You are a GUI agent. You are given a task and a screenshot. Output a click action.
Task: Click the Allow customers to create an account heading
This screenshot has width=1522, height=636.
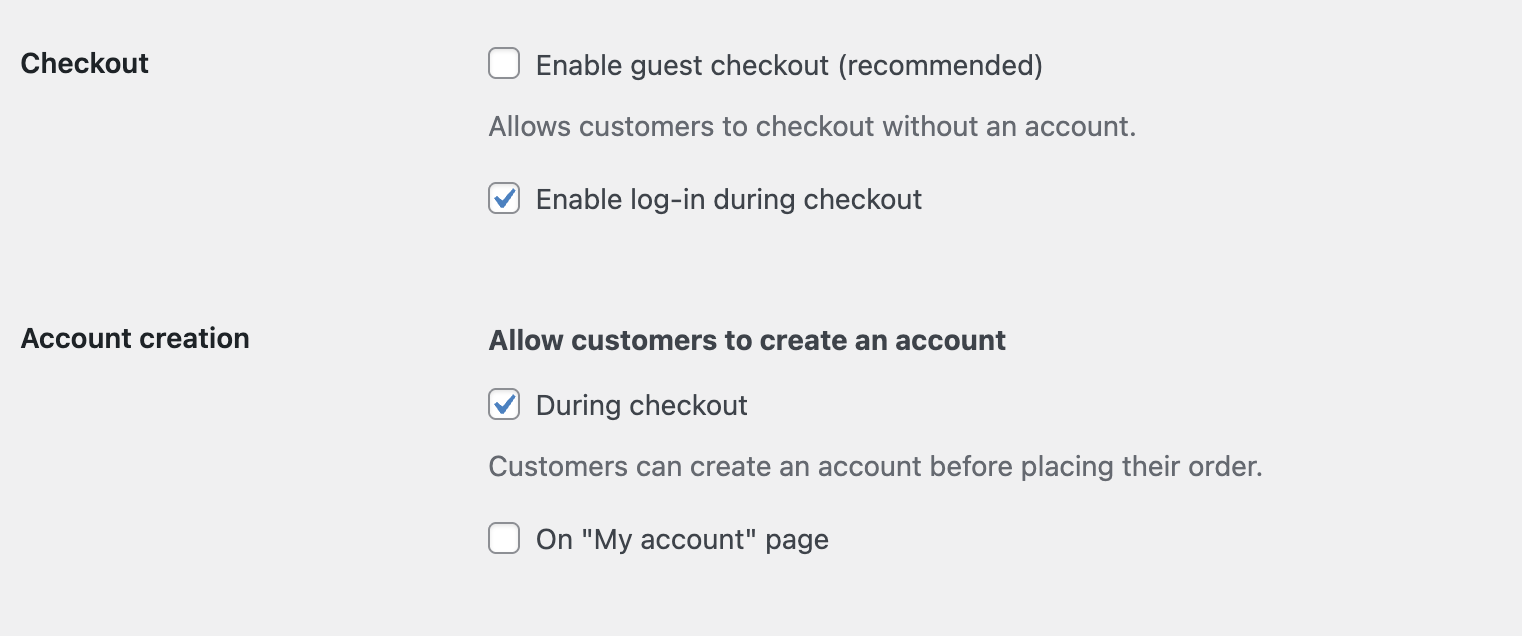(746, 340)
